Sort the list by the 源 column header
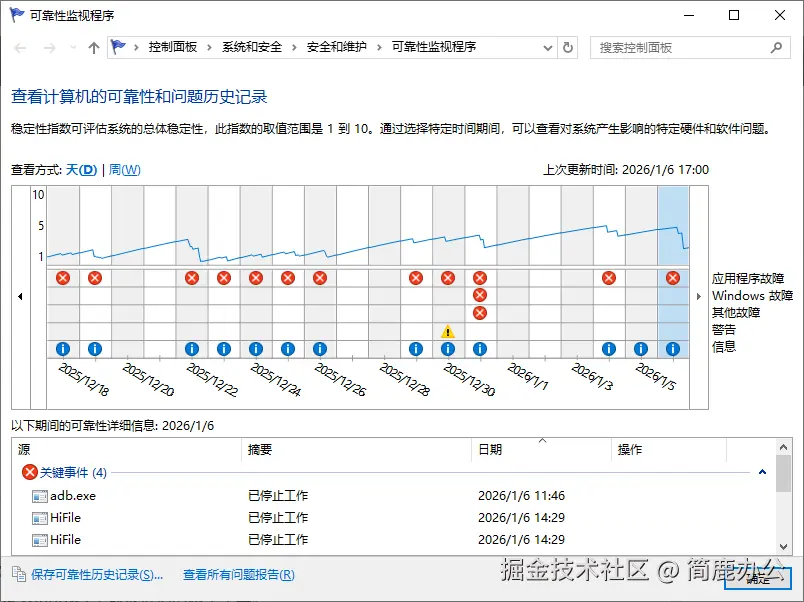 point(127,450)
